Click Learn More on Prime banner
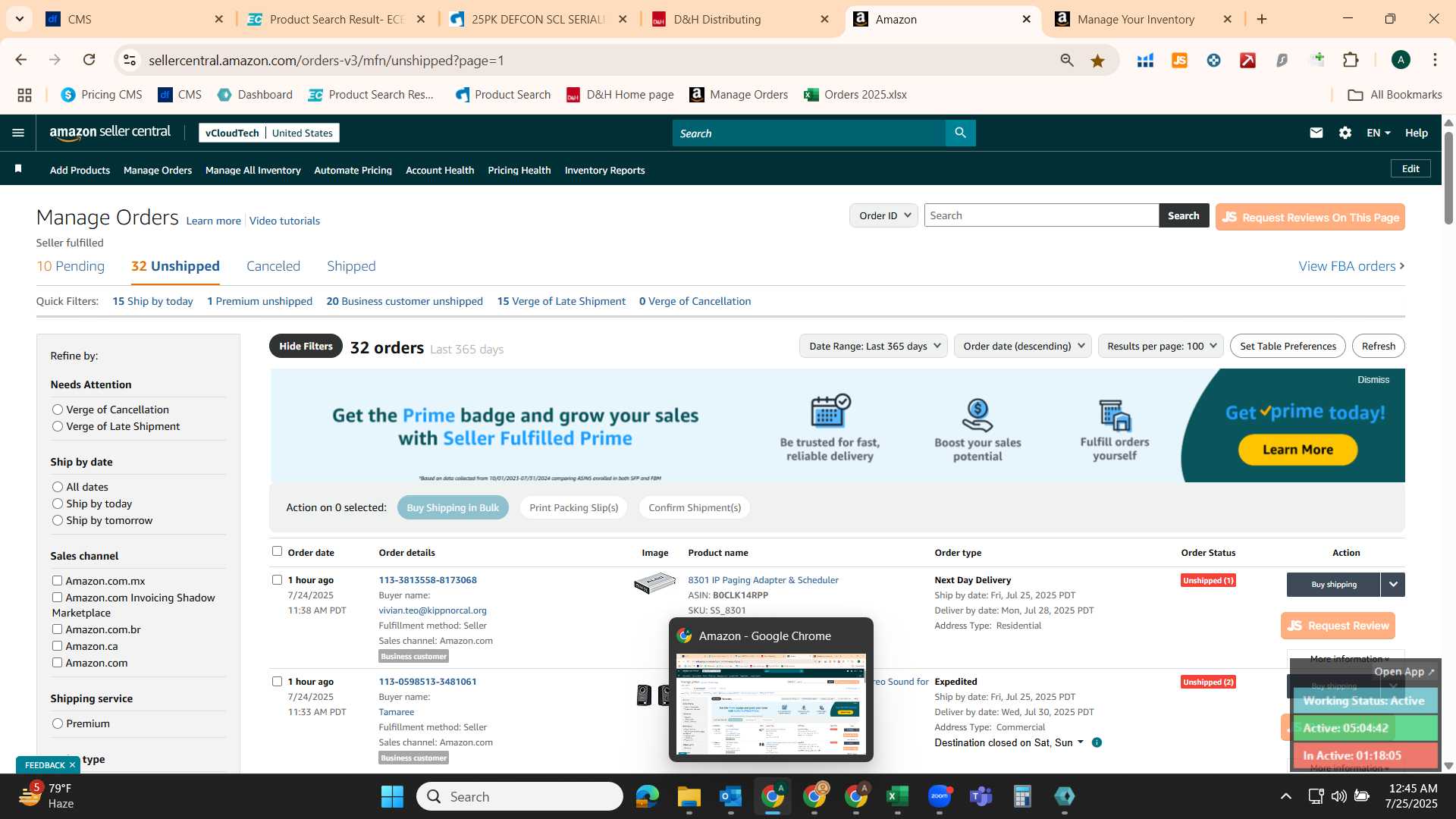1456x819 pixels. pyautogui.click(x=1298, y=450)
